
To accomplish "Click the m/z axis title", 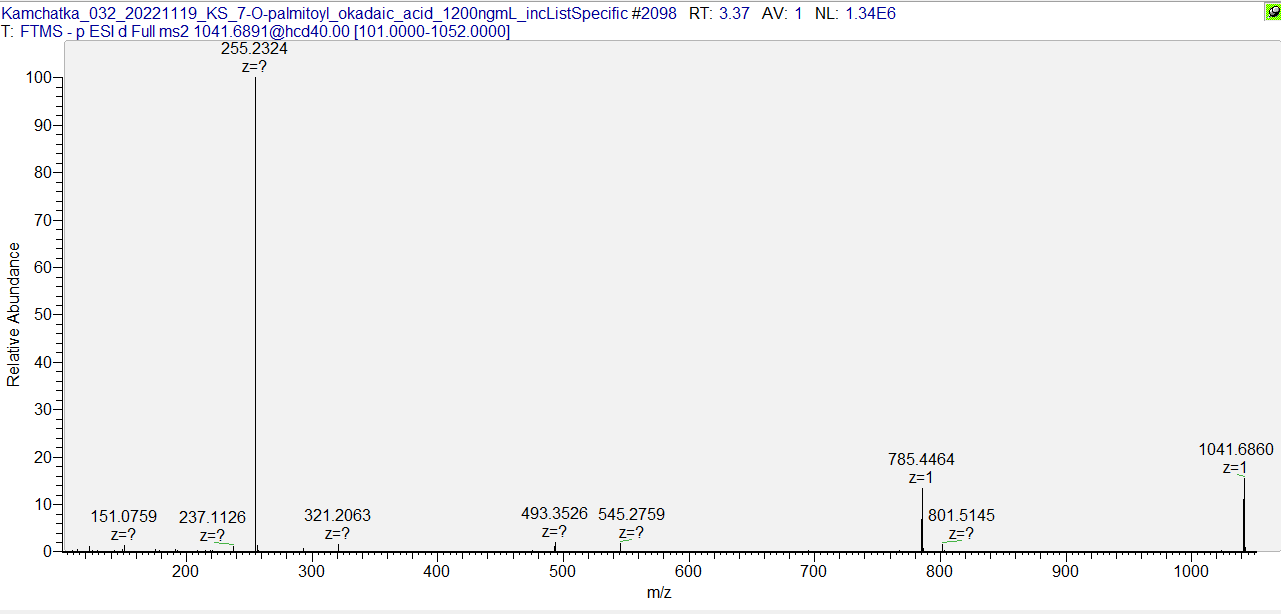I will 659,593.
